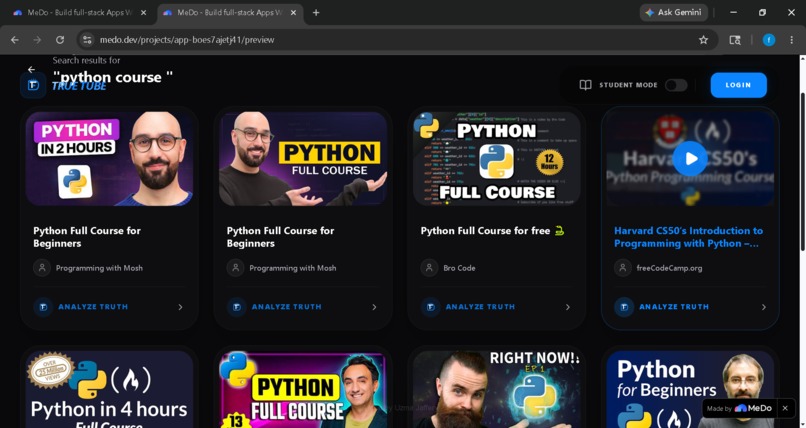Open the Python in 4 hours thumbnail
The image size is (806, 428).
[x=109, y=389]
